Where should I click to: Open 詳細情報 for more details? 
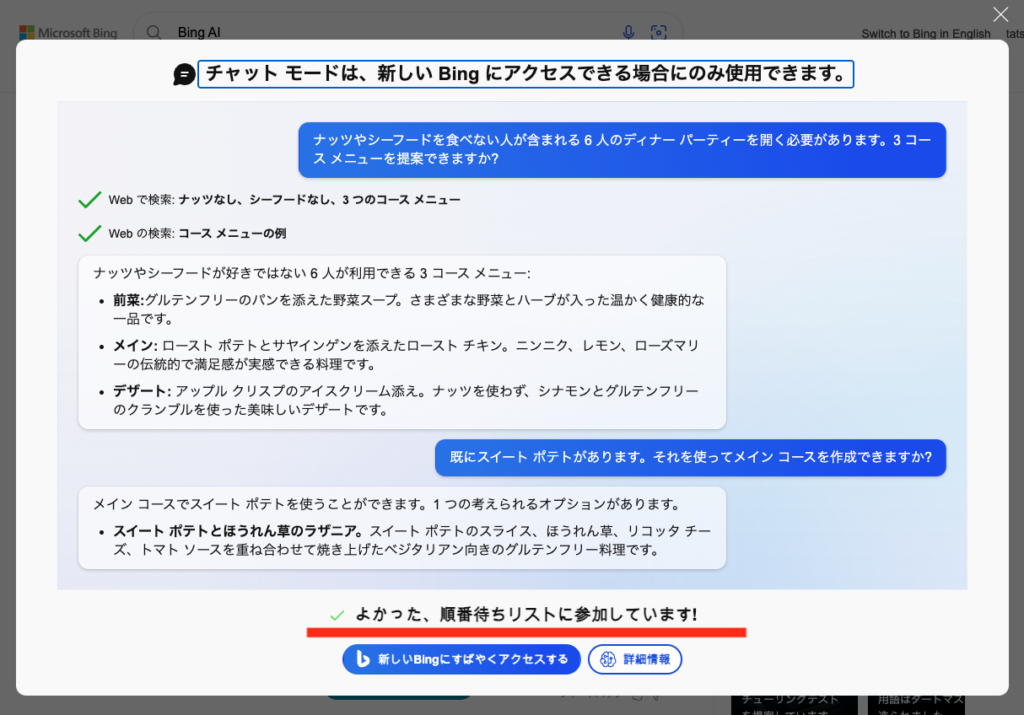coord(634,659)
